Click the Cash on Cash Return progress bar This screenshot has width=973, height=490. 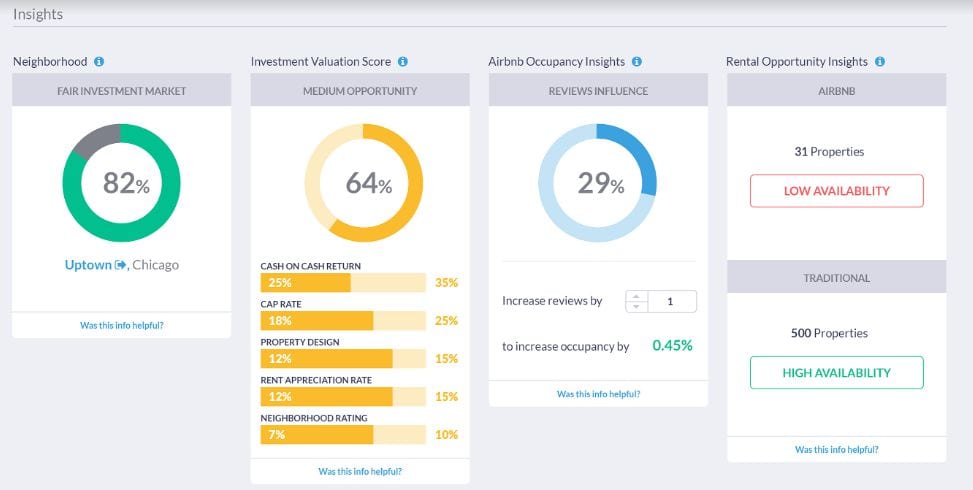pyautogui.click(x=344, y=283)
